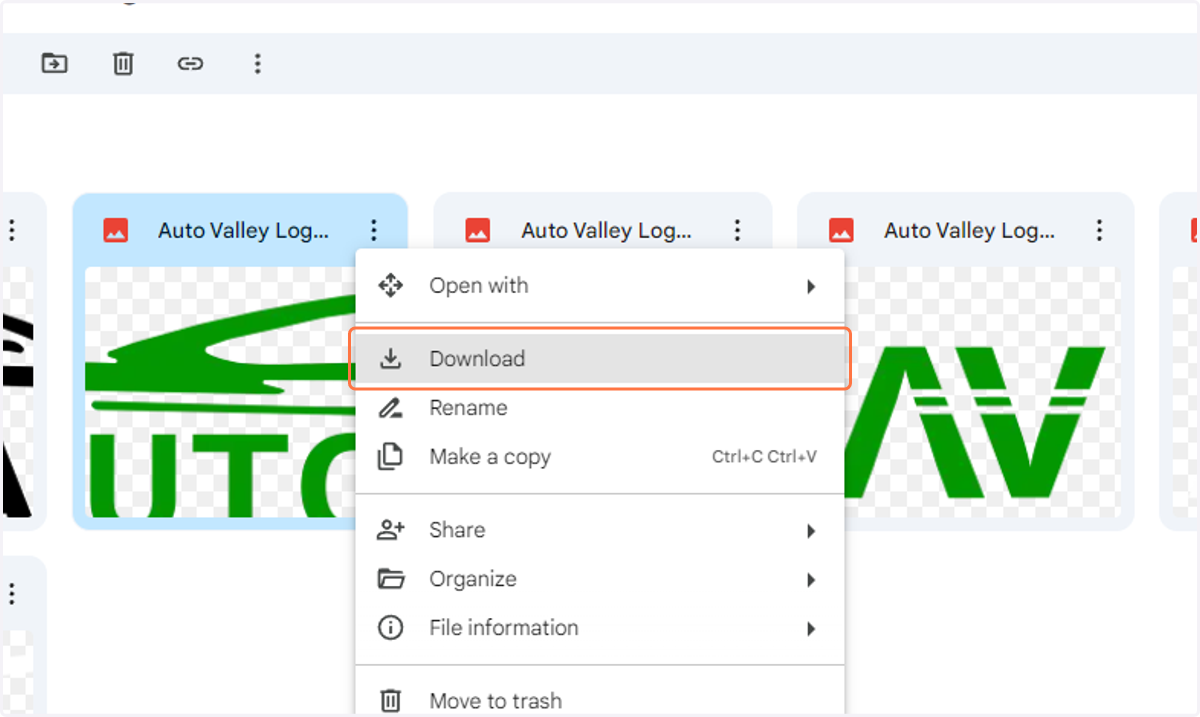Click the Open with cross-arrows icon
1200x717 pixels.
(x=390, y=286)
